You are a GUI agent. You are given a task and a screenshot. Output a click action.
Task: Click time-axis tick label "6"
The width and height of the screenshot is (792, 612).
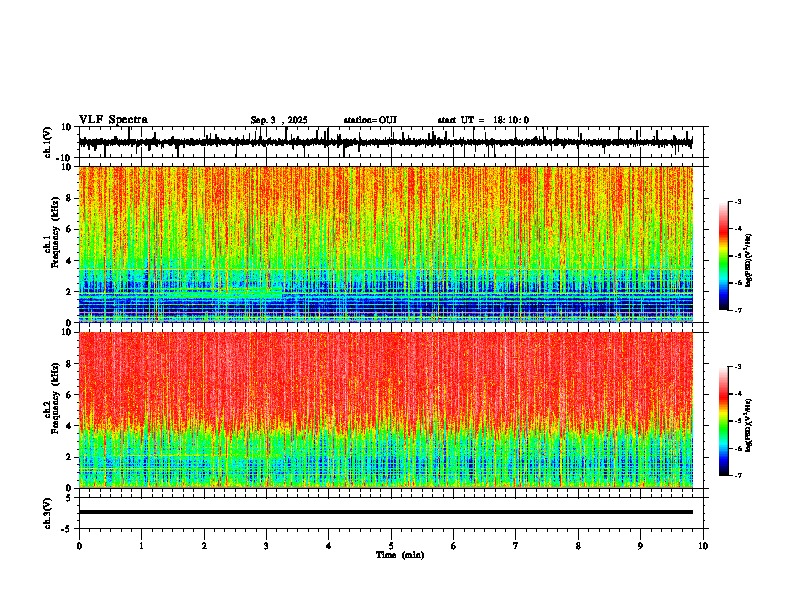click(x=454, y=546)
